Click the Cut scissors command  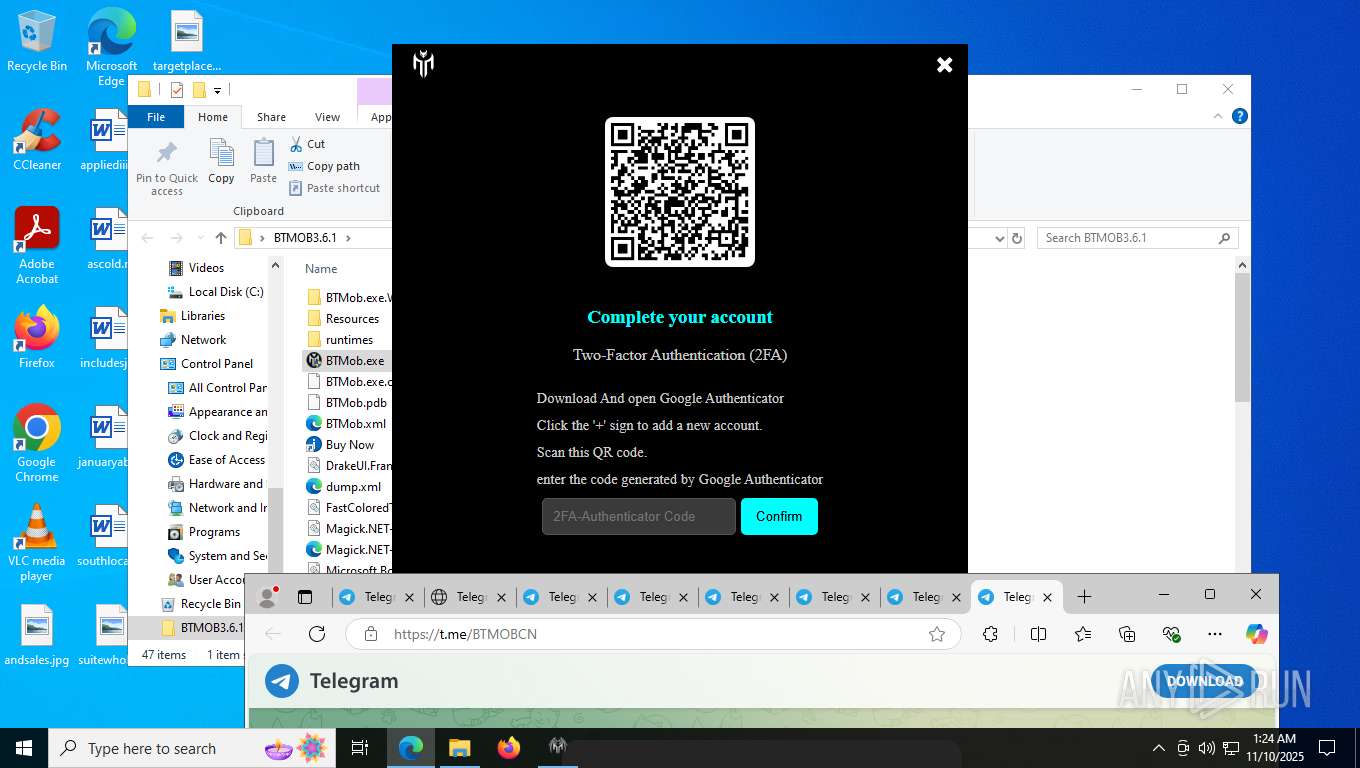[x=307, y=144]
